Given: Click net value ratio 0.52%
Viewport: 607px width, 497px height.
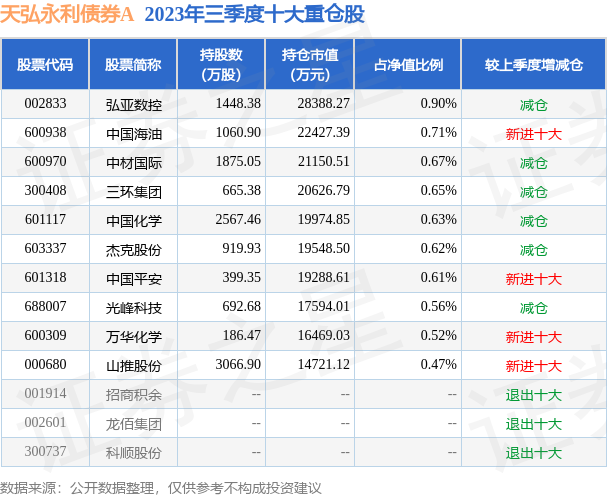Looking at the screenshot, I should tap(439, 336).
